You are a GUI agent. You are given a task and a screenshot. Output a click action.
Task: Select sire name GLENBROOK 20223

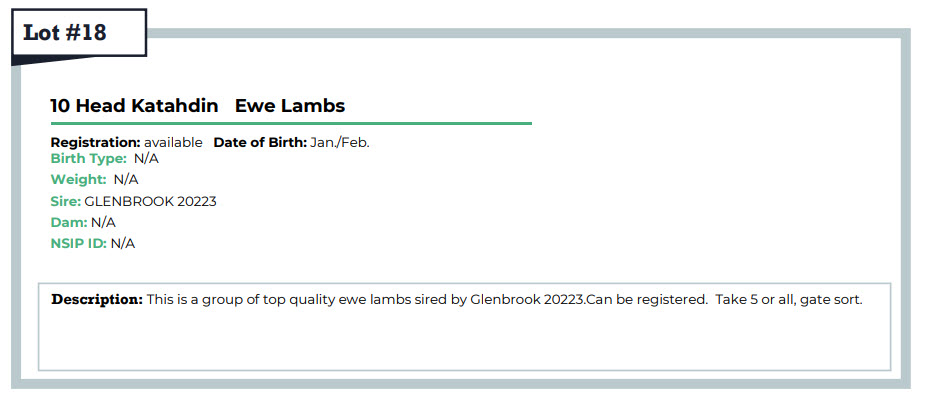point(151,201)
